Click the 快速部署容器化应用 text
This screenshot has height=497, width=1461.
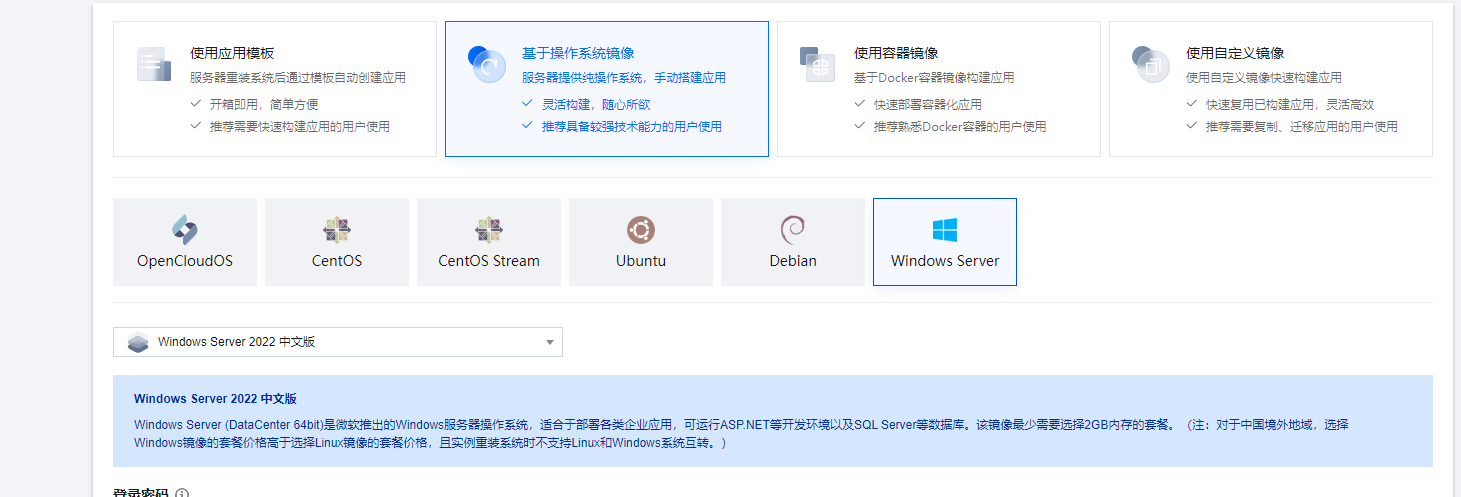(928, 104)
